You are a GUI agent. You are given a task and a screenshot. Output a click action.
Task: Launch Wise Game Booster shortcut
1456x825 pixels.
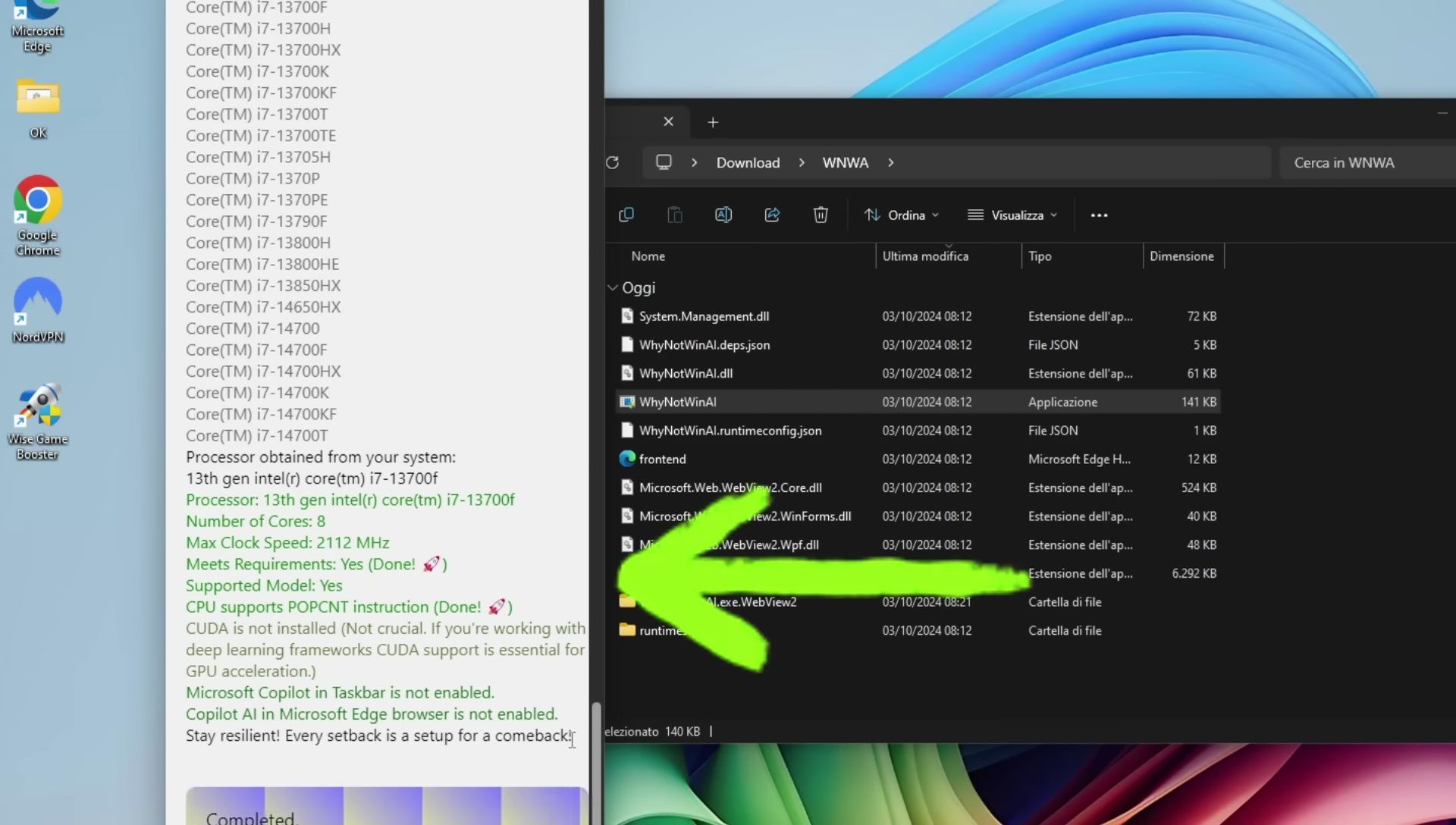[x=38, y=422]
